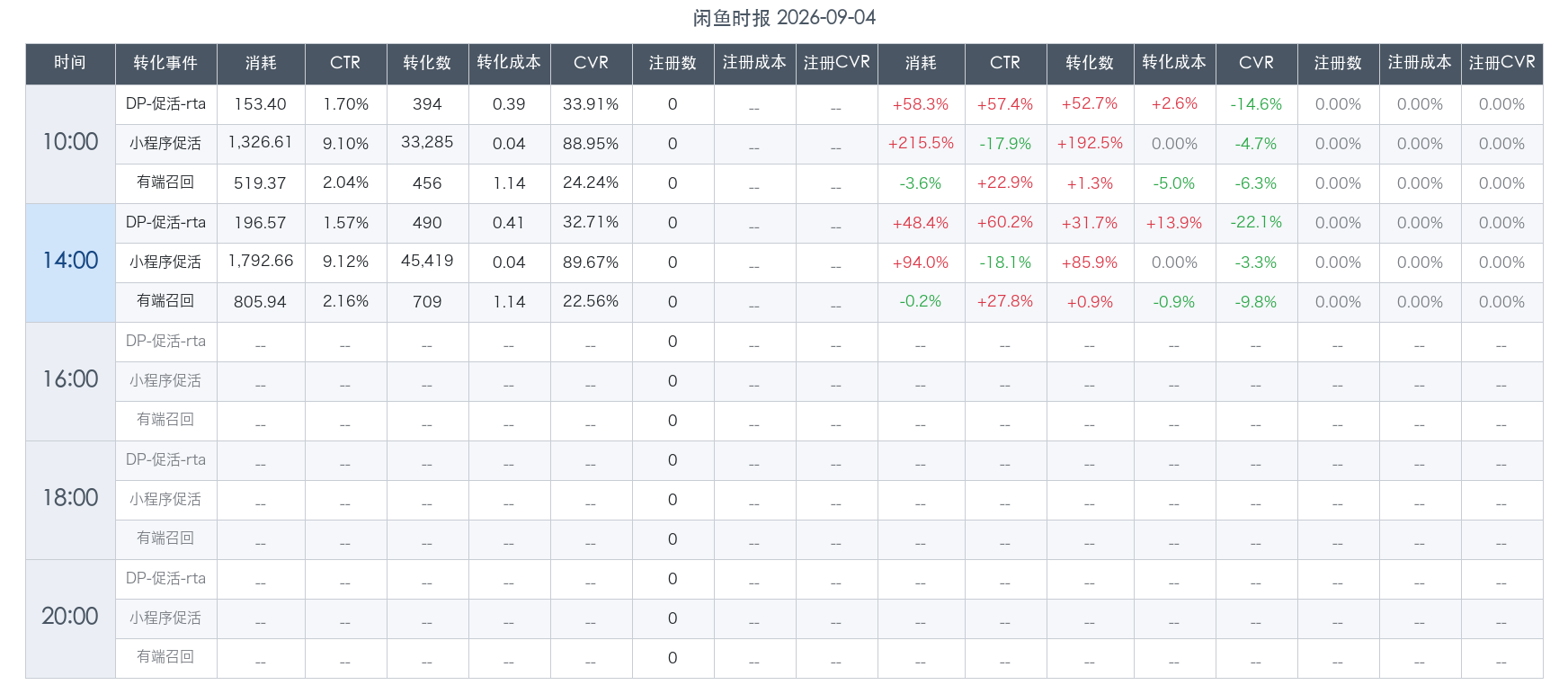Image resolution: width=1568 pixels, height=685 pixels.
Task: Select the change value +13.9%
Action: coord(1174,223)
